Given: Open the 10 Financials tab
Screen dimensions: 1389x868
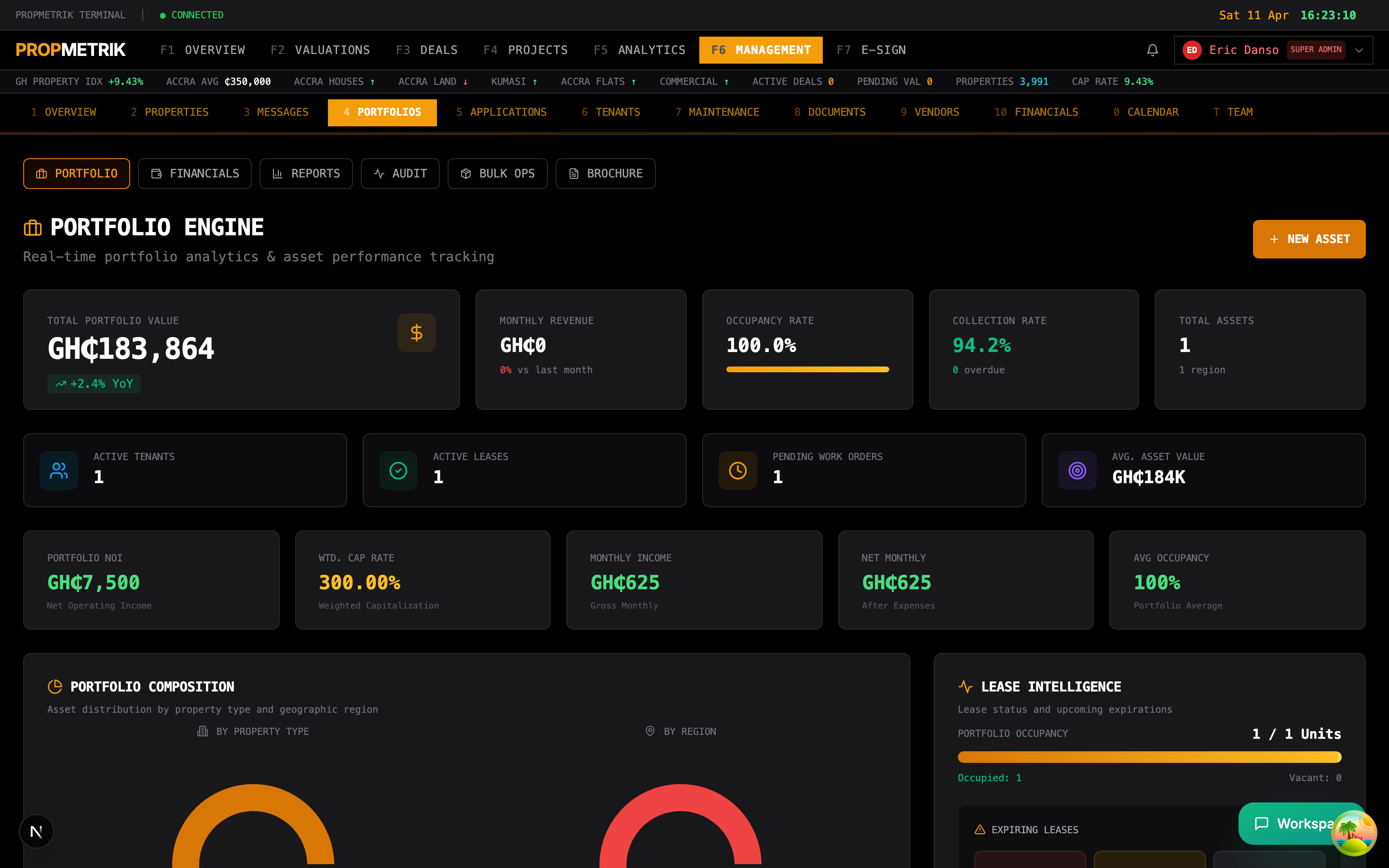Looking at the screenshot, I should (x=1036, y=112).
